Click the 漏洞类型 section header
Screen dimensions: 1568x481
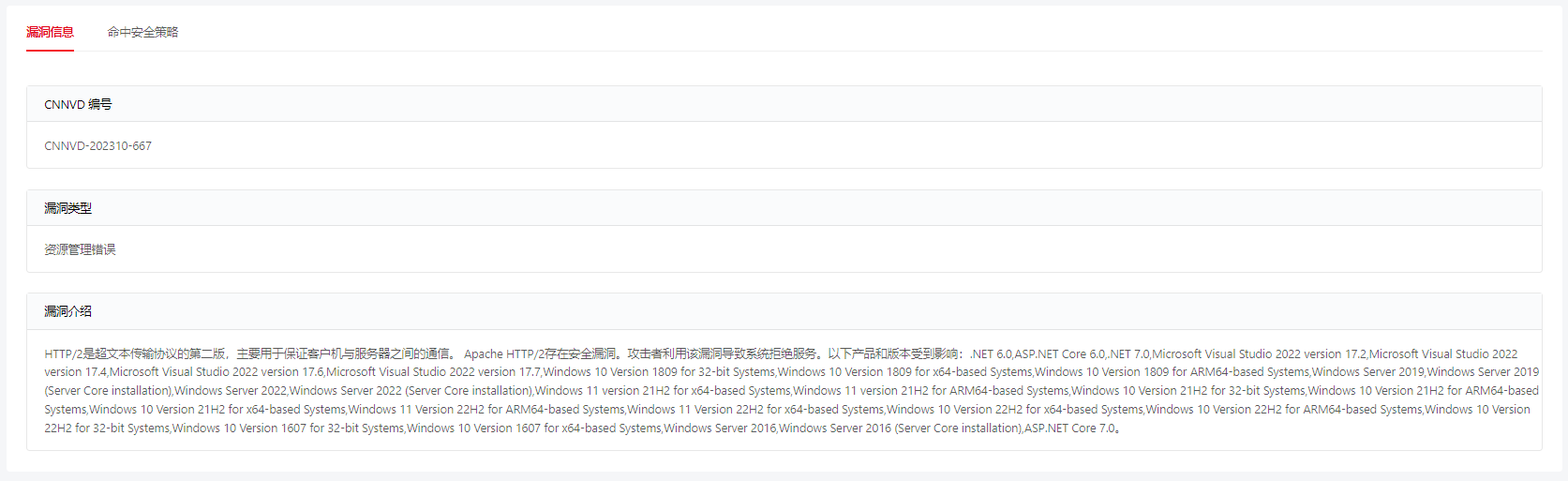(784, 208)
